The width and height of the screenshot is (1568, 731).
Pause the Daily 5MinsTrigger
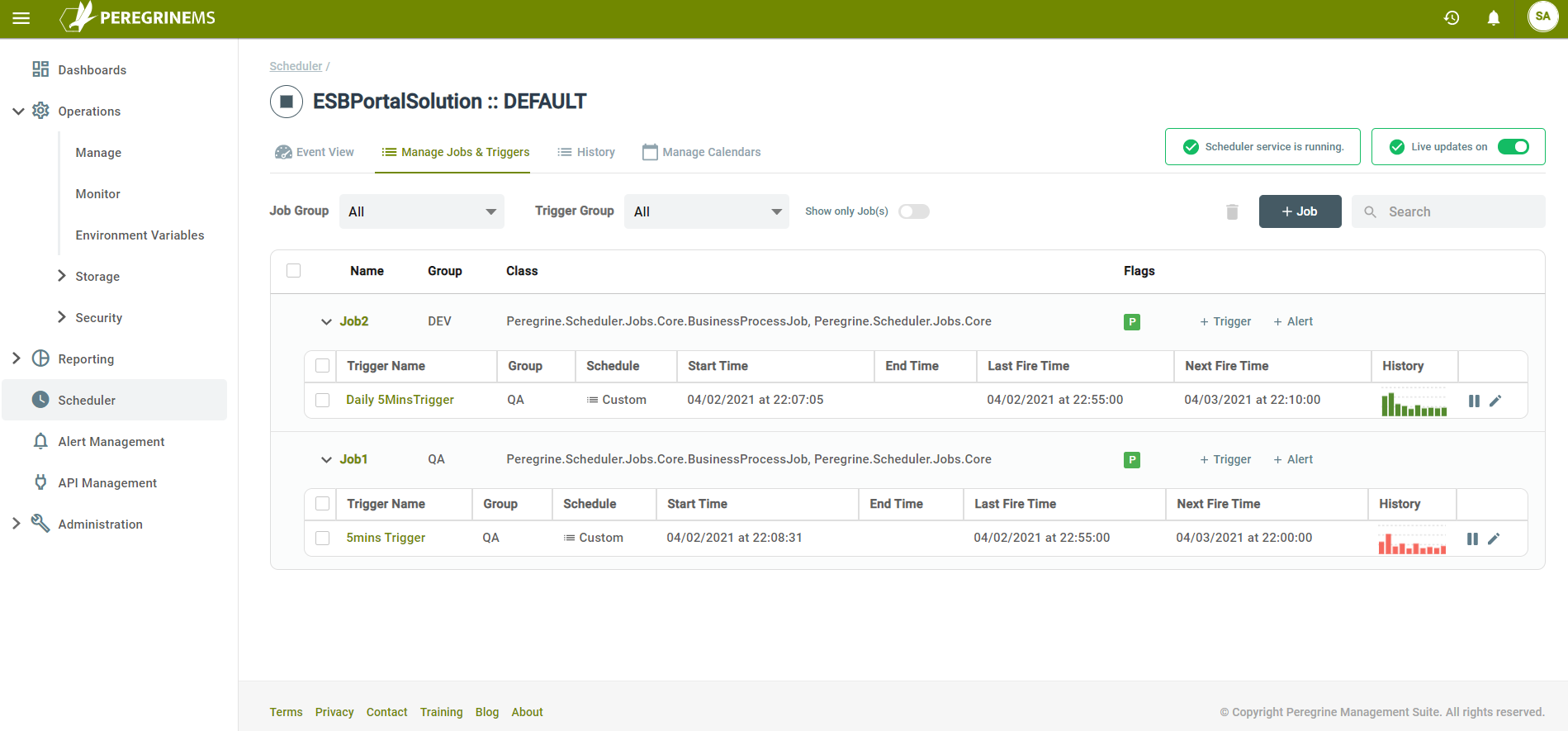tap(1474, 401)
